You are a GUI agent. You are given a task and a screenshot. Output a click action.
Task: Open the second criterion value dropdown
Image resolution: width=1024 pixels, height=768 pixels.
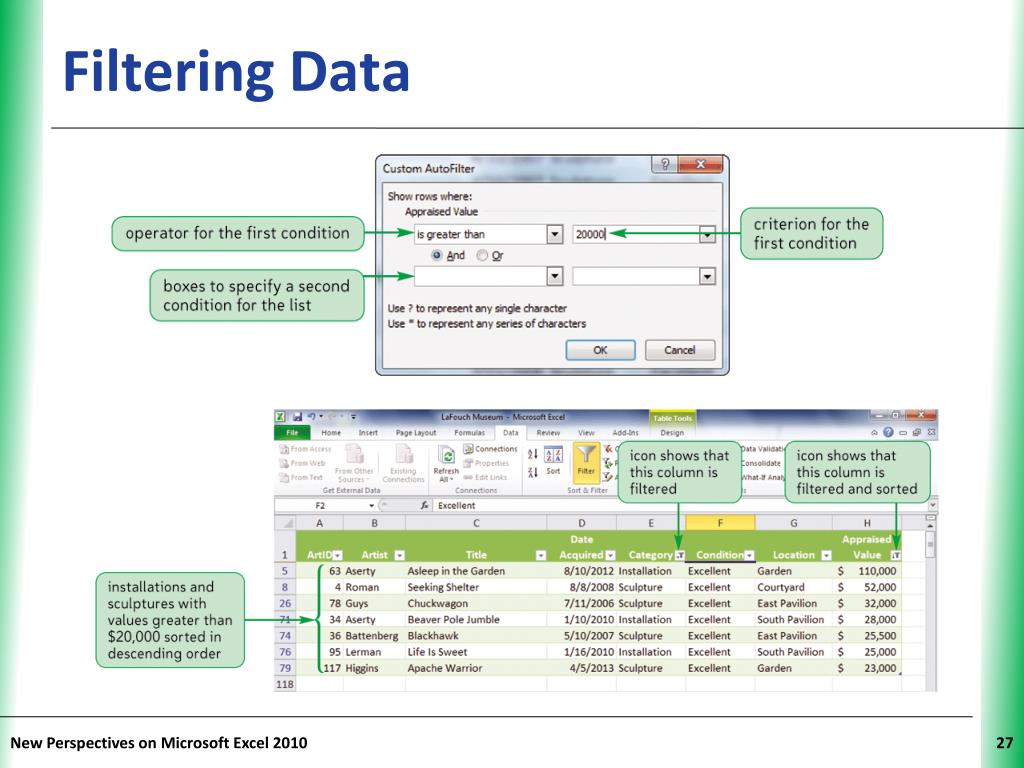[707, 277]
